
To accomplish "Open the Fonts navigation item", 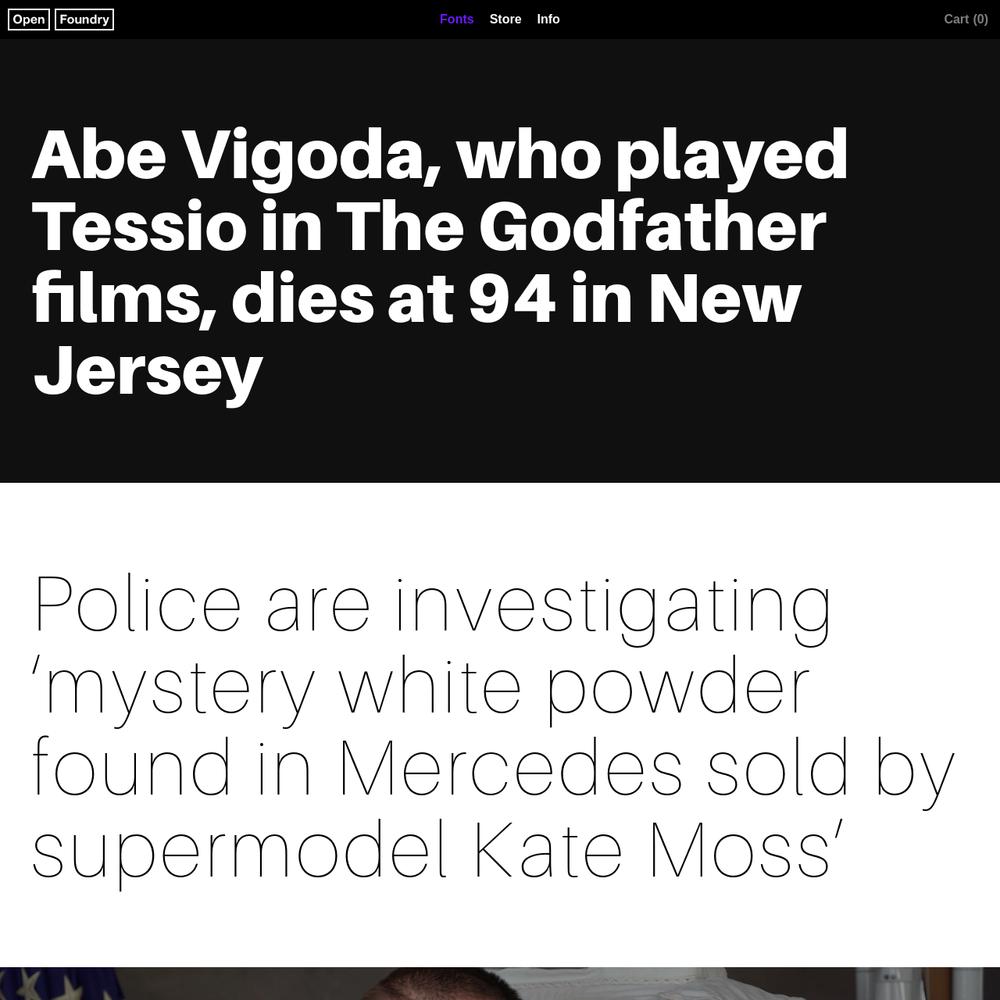I will pos(457,19).
